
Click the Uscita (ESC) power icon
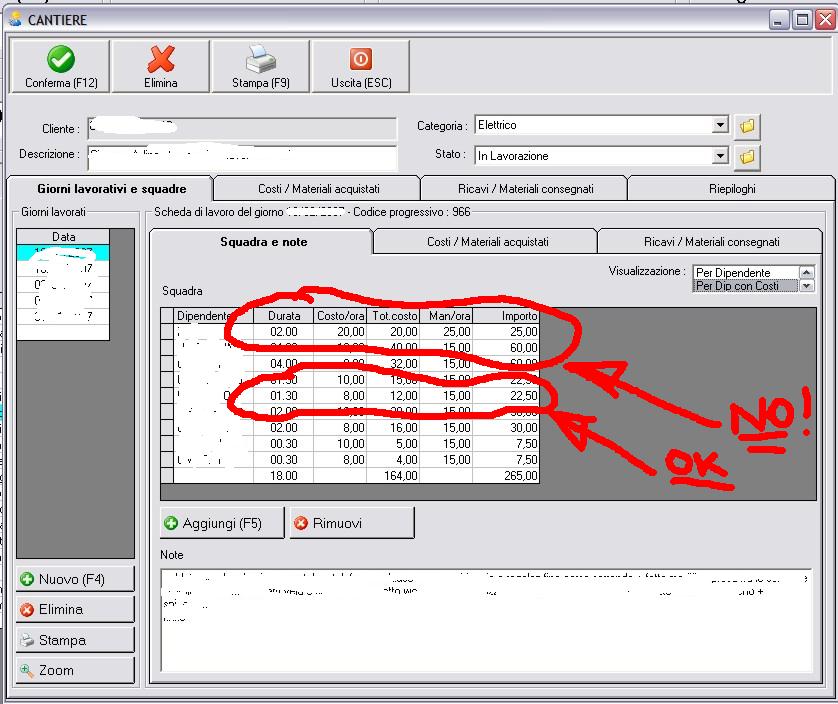361,59
